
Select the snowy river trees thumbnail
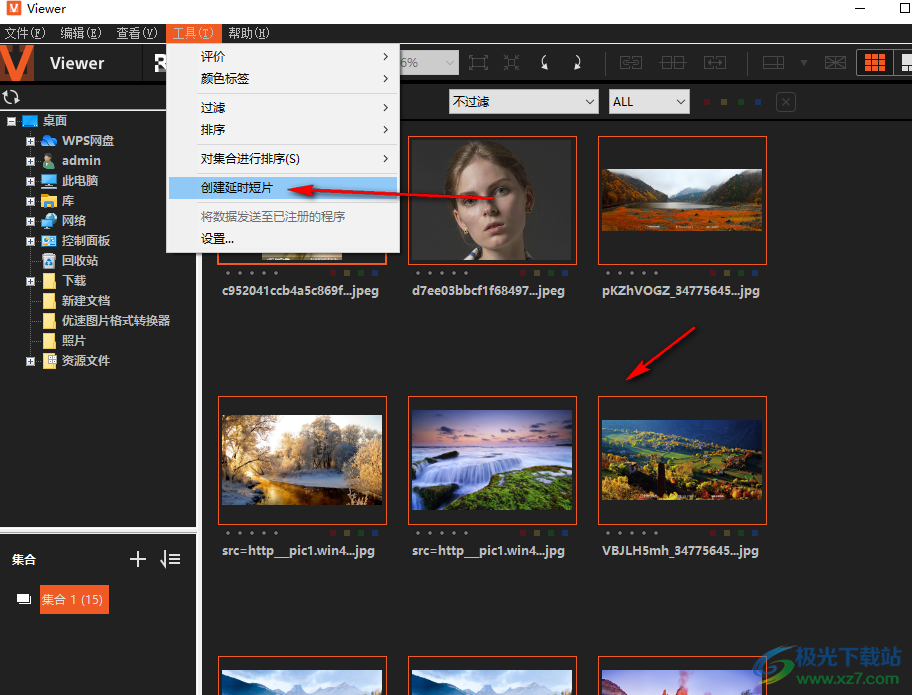pos(302,461)
